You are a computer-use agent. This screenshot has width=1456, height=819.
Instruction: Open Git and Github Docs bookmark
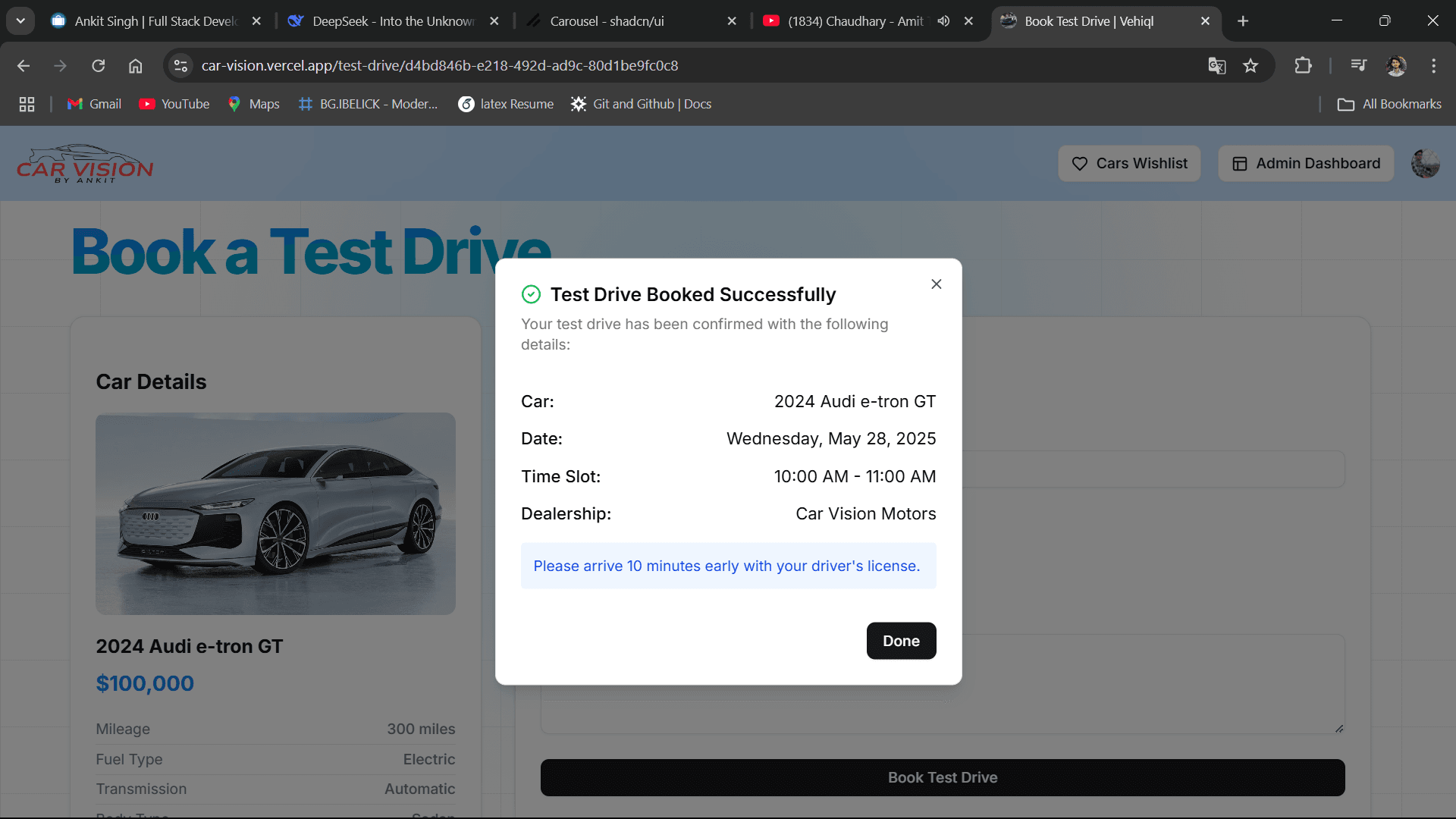(642, 104)
